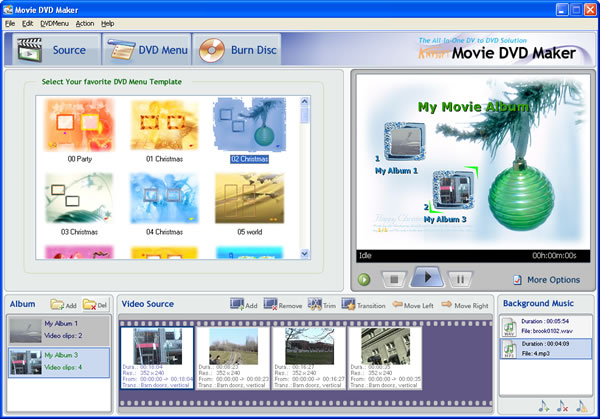Open the DVDMenu menu
This screenshot has height=419, width=600.
click(x=54, y=24)
